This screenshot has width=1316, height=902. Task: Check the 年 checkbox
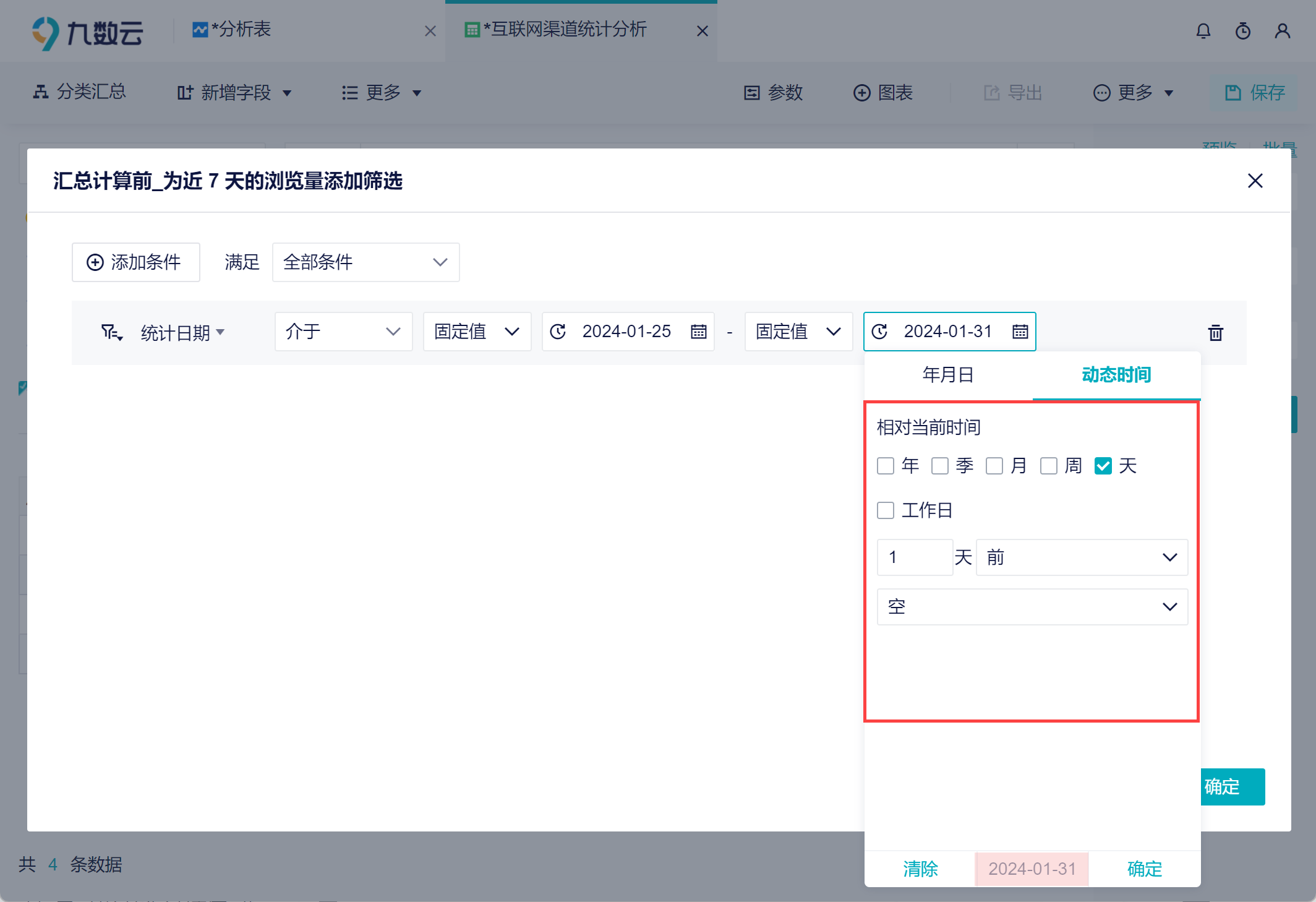tap(886, 466)
